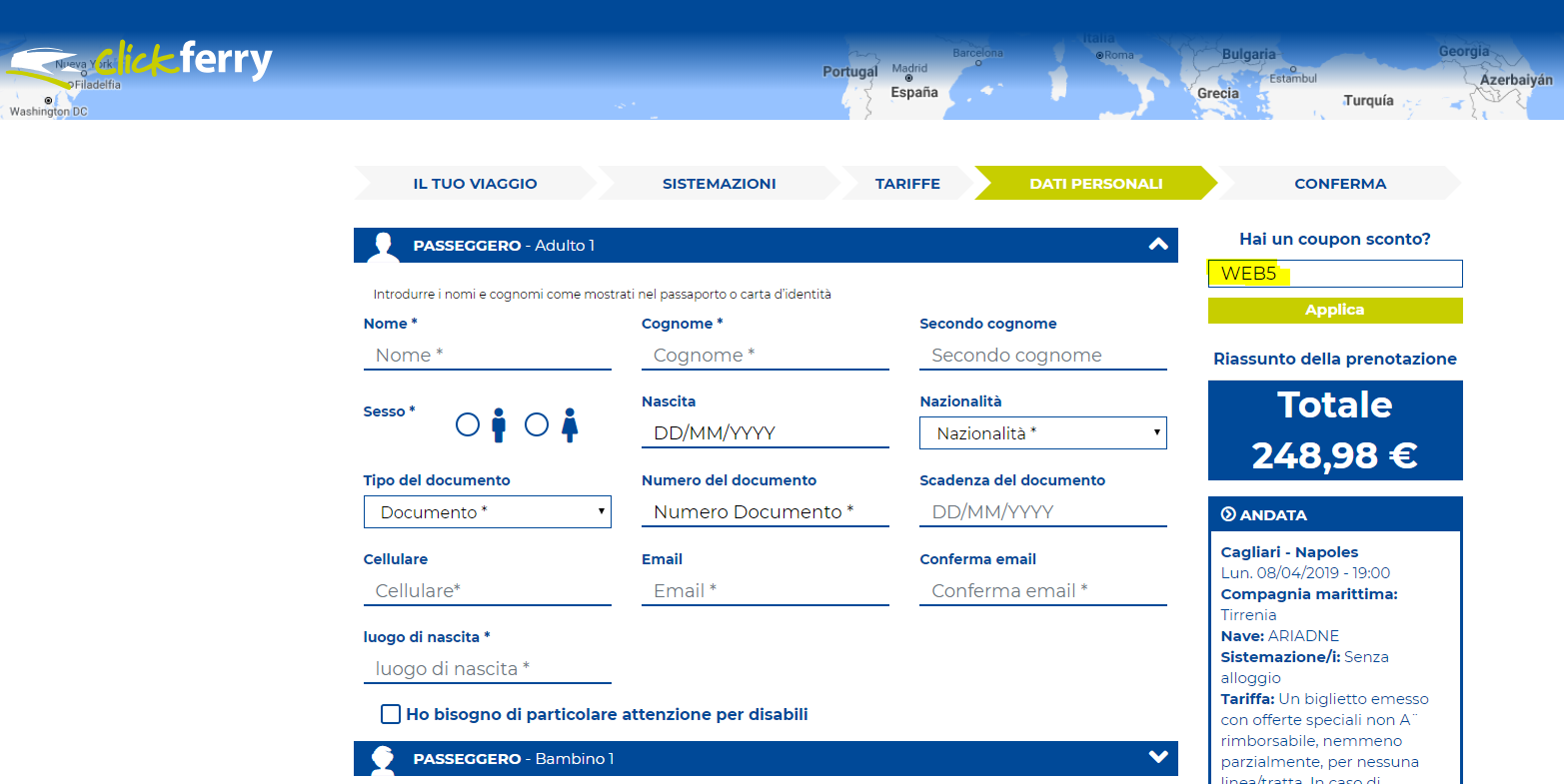Click the coupon code field containing WEB5
The height and width of the screenshot is (784, 1564).
pyautogui.click(x=1335, y=274)
